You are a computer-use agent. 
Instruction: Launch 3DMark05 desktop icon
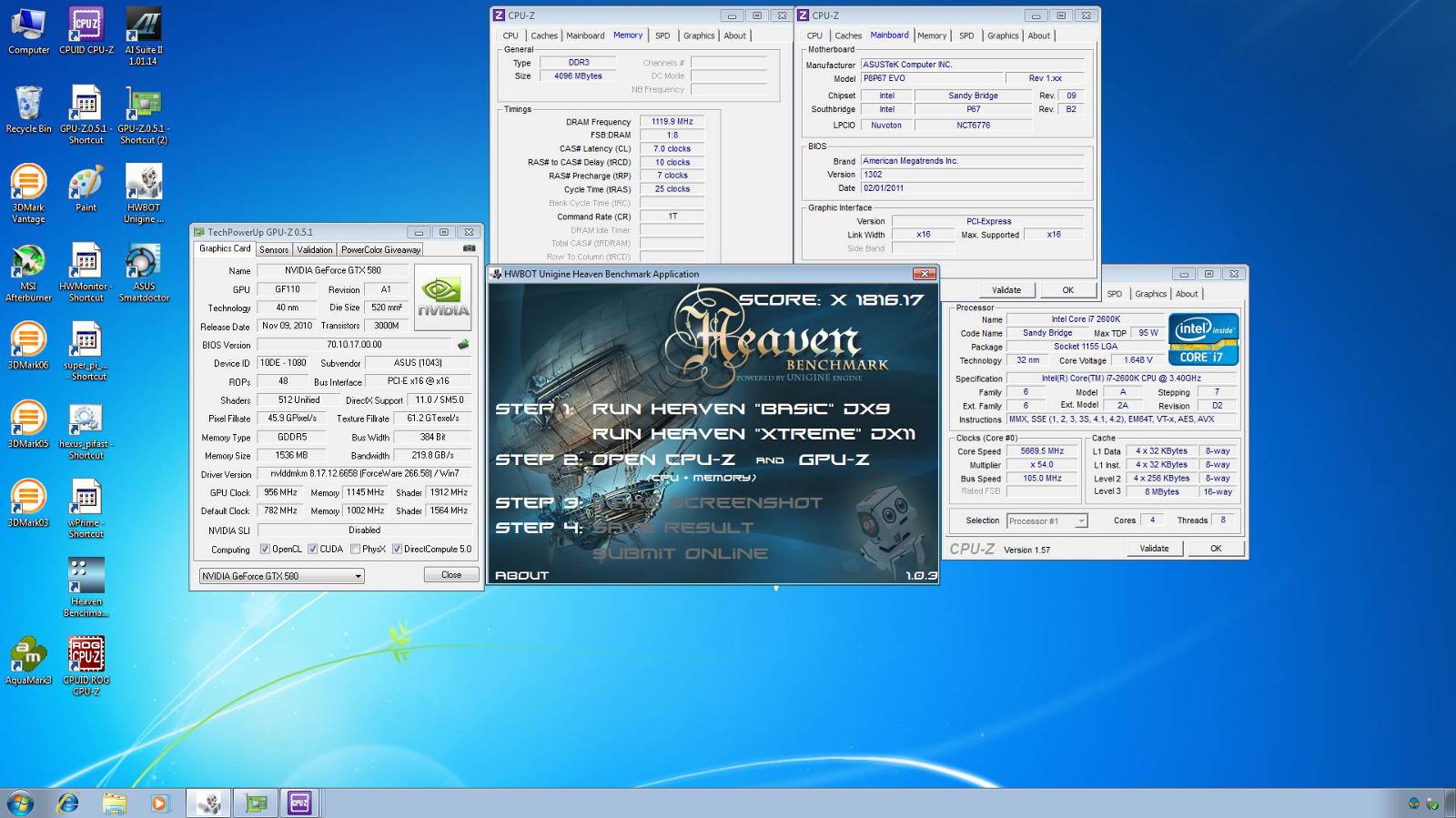[x=28, y=425]
